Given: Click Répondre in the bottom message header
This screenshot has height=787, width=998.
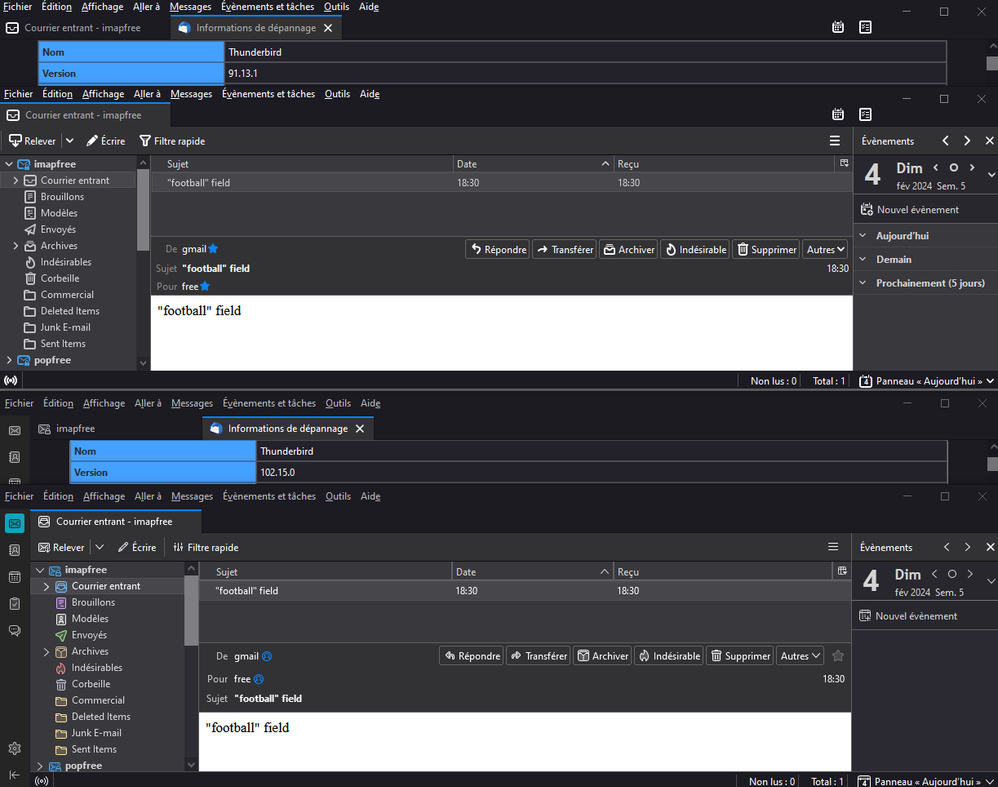Looking at the screenshot, I should [x=472, y=656].
